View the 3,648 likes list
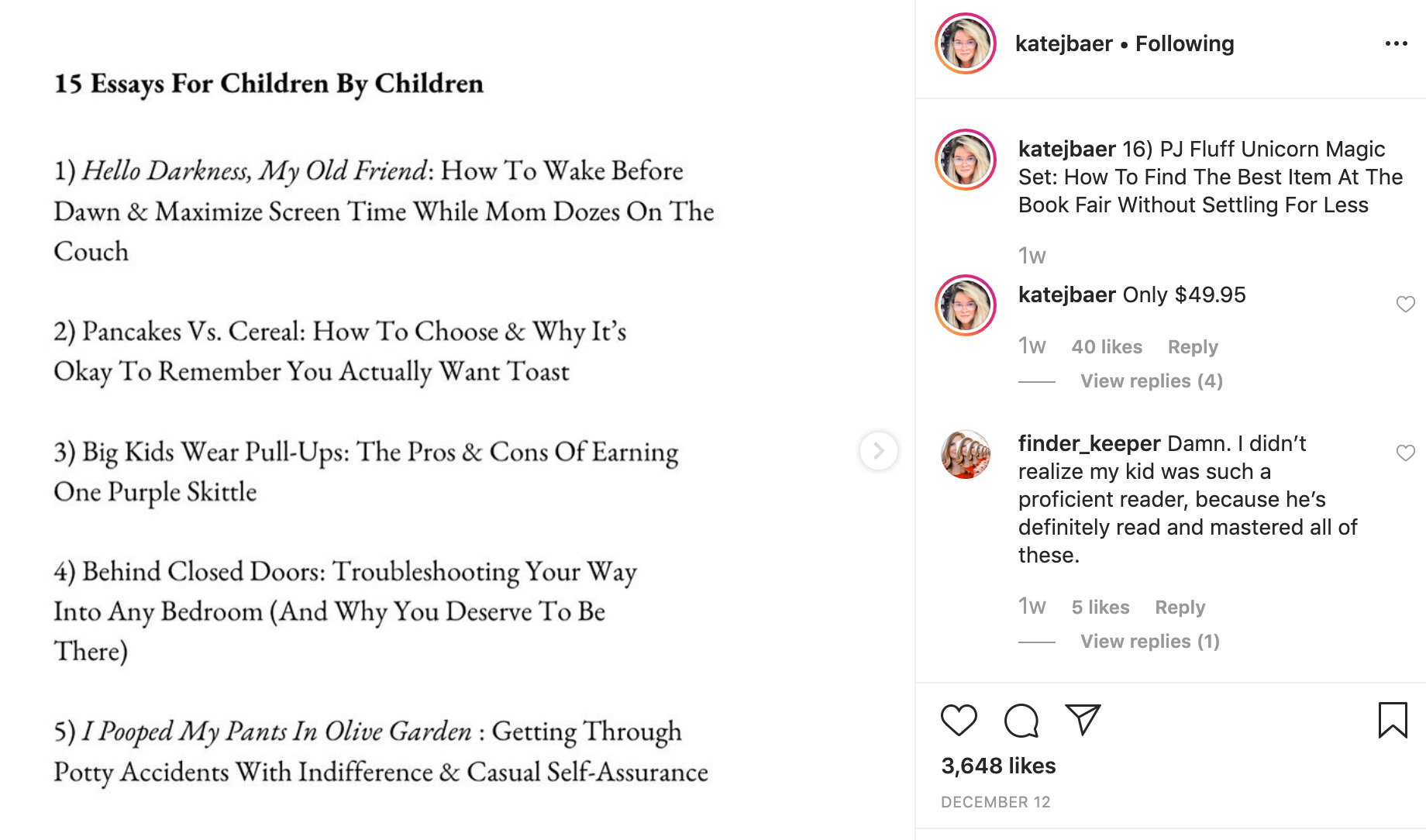The image size is (1426, 840). 998,766
